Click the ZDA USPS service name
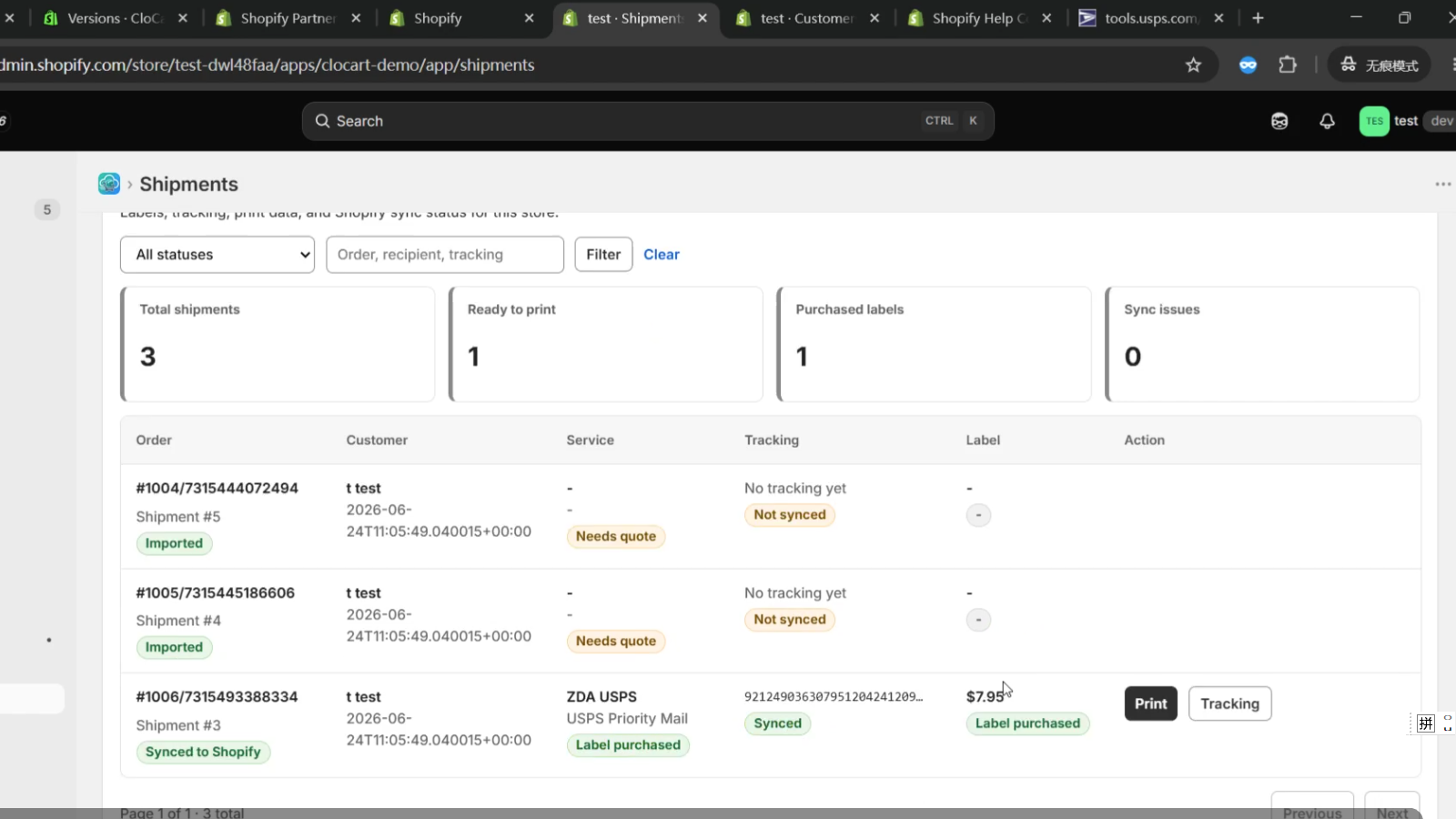This screenshot has width=1456, height=819. (x=602, y=697)
